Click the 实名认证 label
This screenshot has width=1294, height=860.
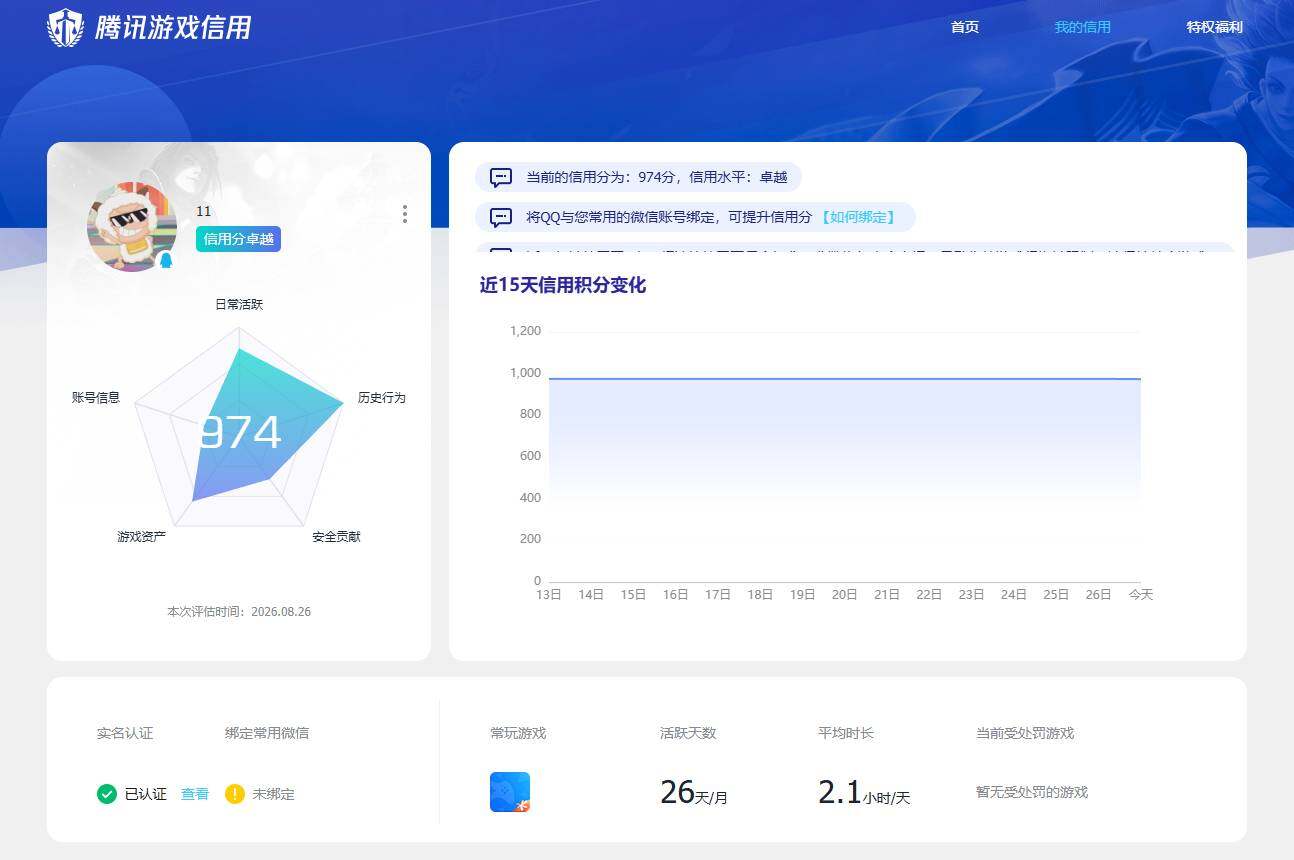tap(125, 733)
